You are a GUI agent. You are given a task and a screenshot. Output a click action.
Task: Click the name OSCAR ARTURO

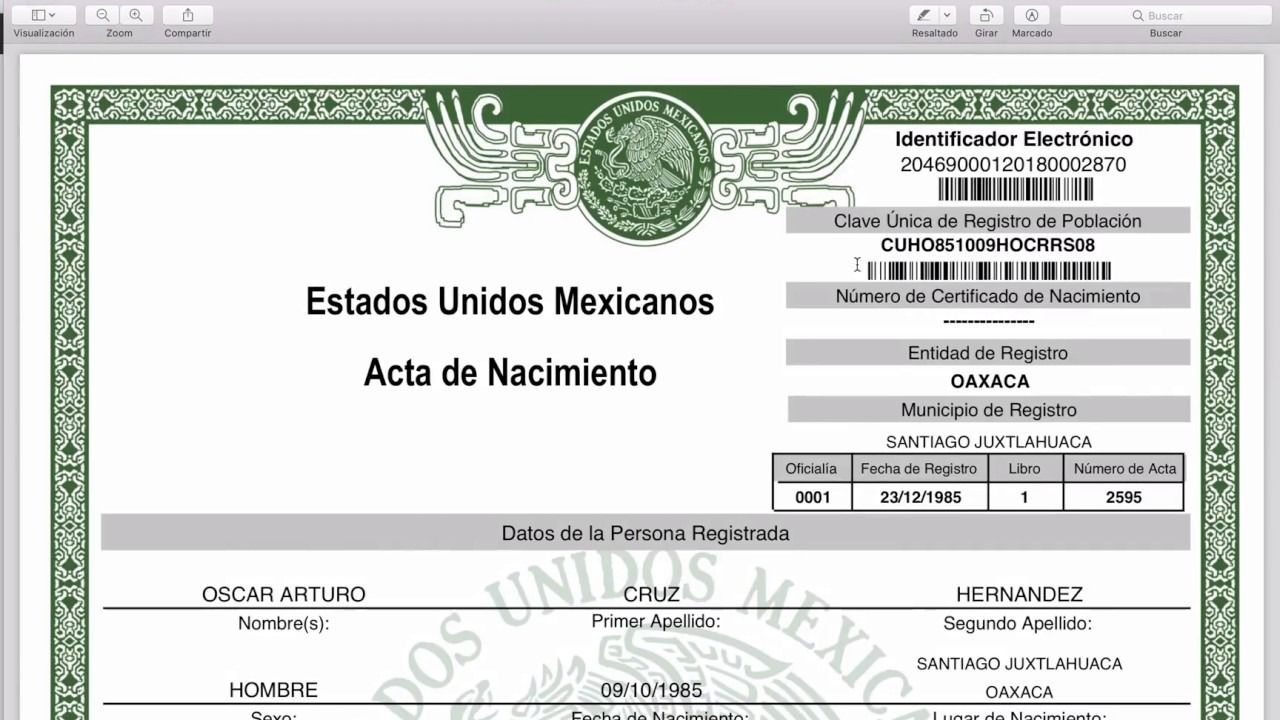[x=284, y=594]
